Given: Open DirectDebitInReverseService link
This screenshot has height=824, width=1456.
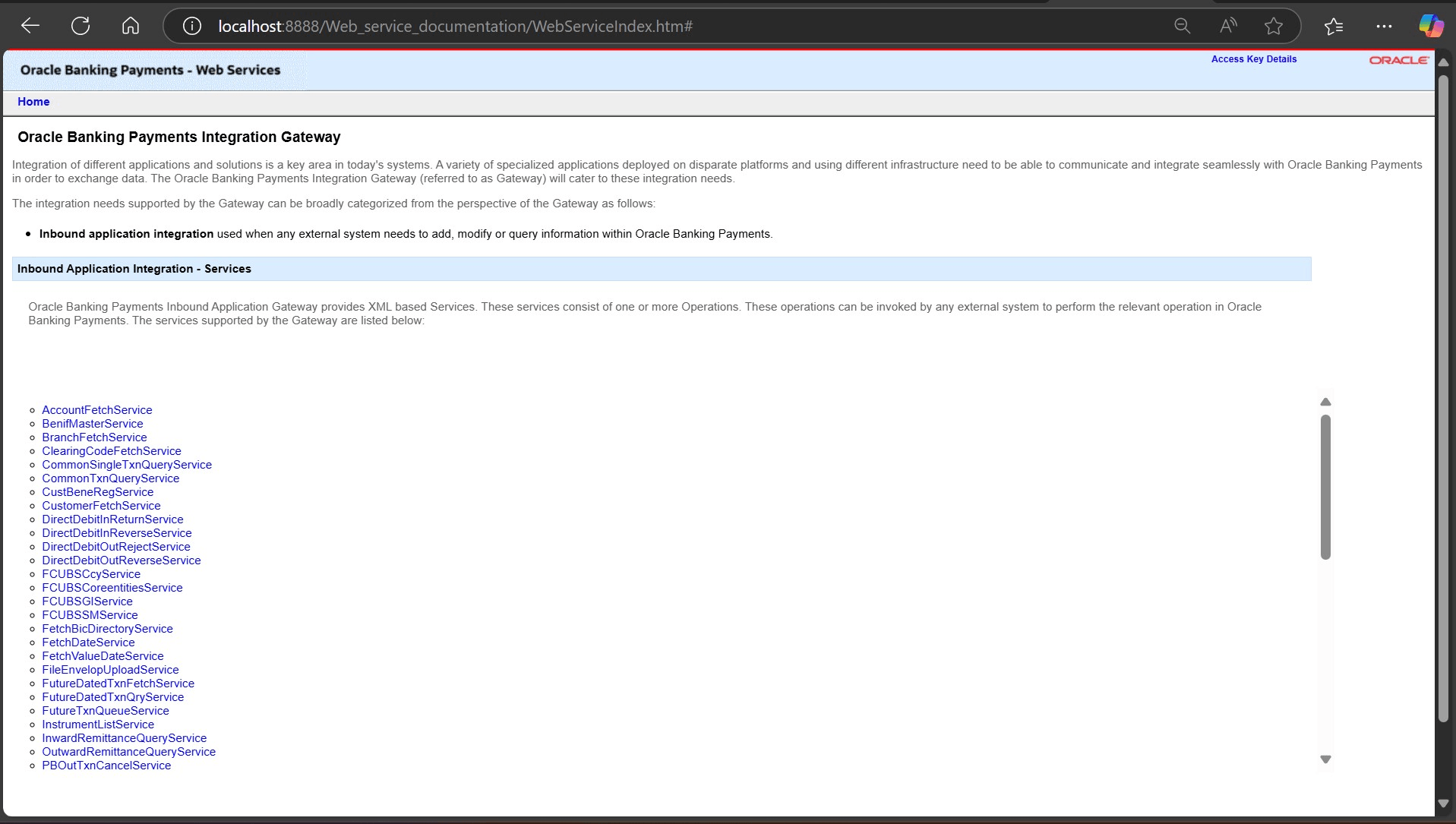Looking at the screenshot, I should coord(117,533).
